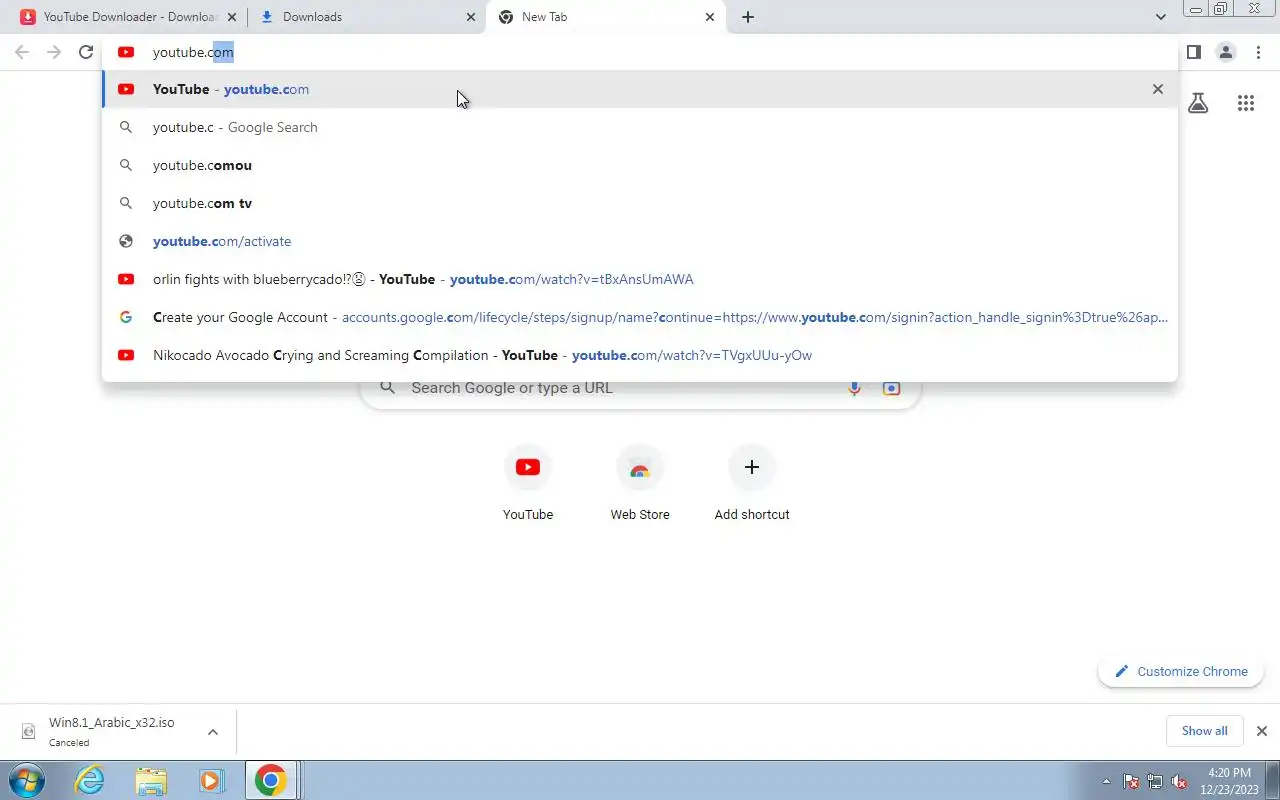Open Chrome's three-dot menu
1280x800 pixels.
click(1258, 52)
